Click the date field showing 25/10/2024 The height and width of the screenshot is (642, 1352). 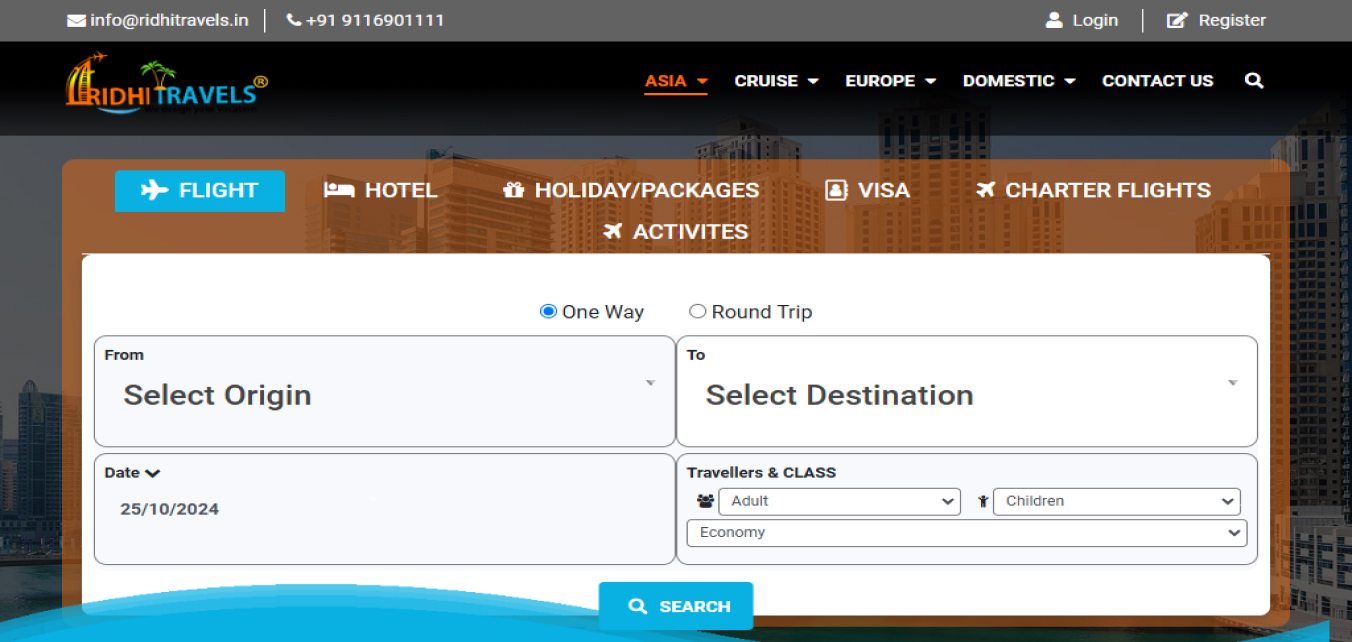[x=170, y=509]
